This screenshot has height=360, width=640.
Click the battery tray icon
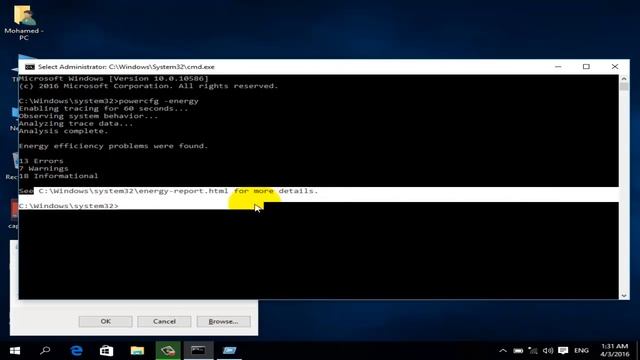coord(518,351)
